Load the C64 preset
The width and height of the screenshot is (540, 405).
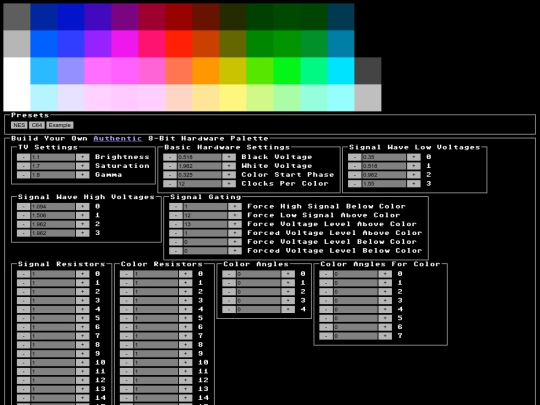pos(37,125)
